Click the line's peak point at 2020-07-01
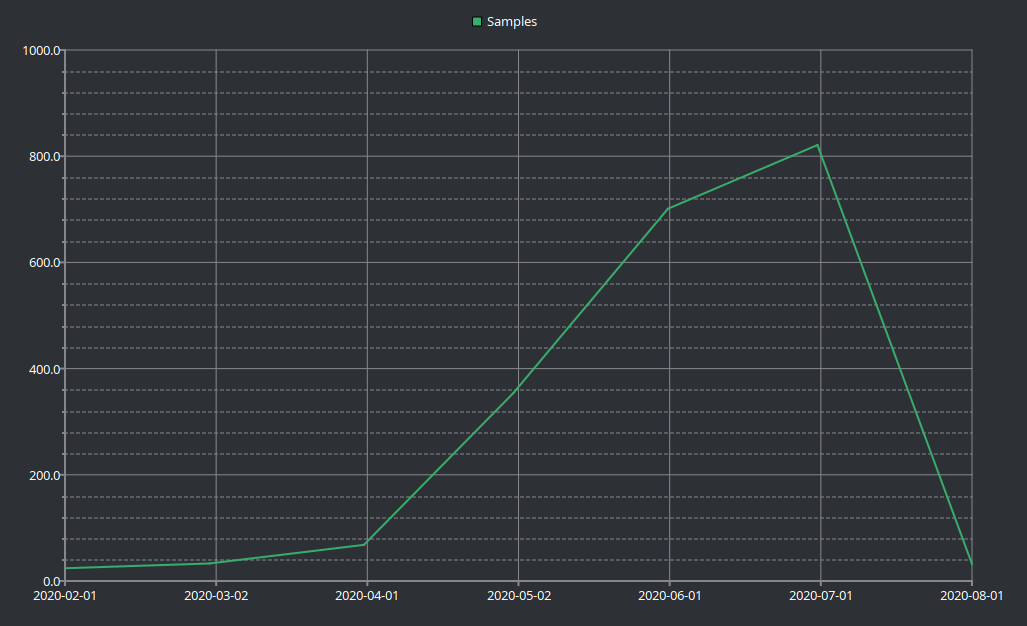This screenshot has width=1027, height=626. pos(818,145)
